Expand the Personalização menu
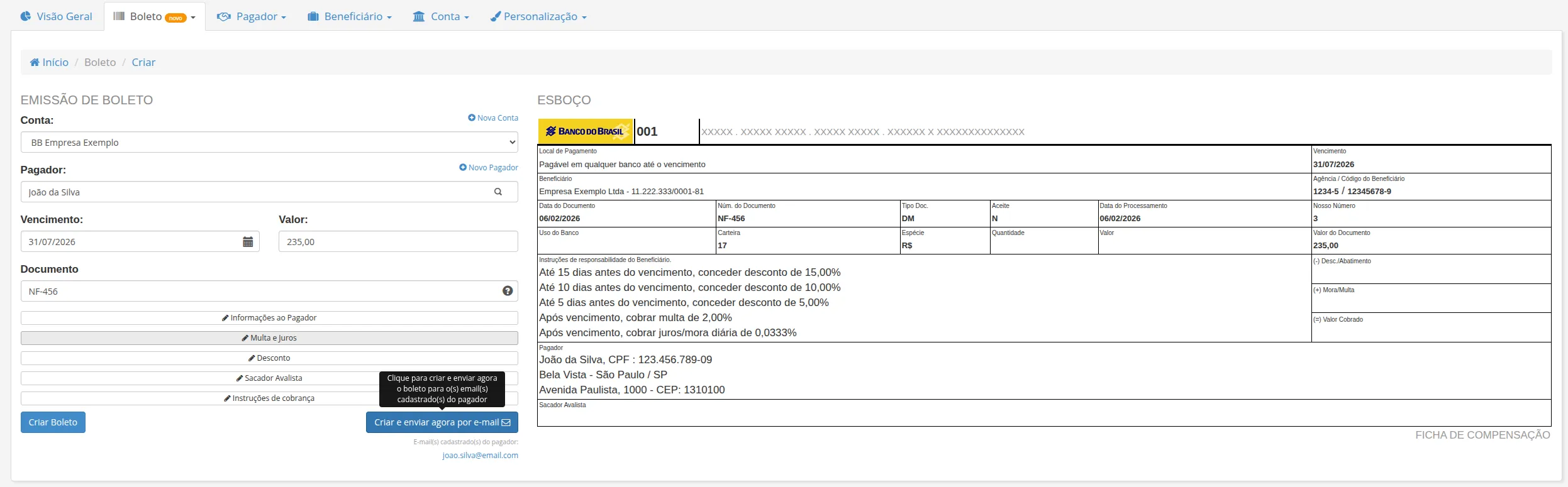1568x487 pixels. (x=538, y=16)
